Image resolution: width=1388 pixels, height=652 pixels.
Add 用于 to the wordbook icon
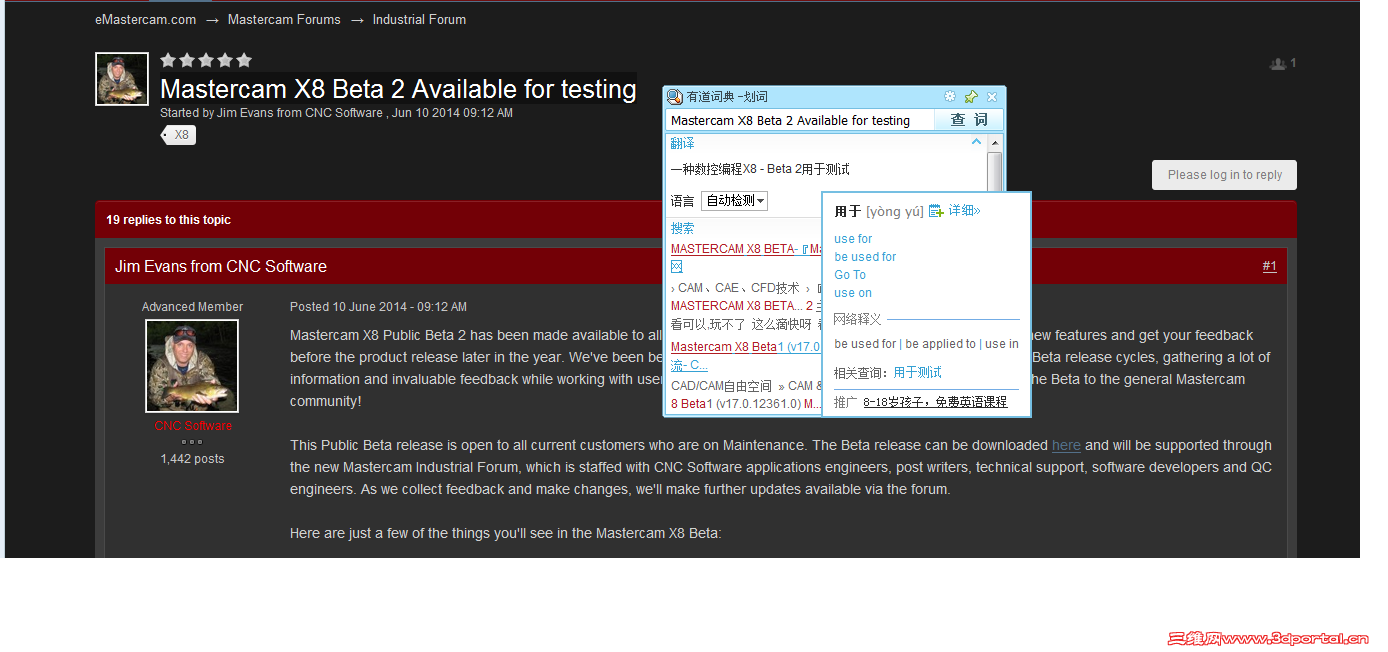(936, 211)
